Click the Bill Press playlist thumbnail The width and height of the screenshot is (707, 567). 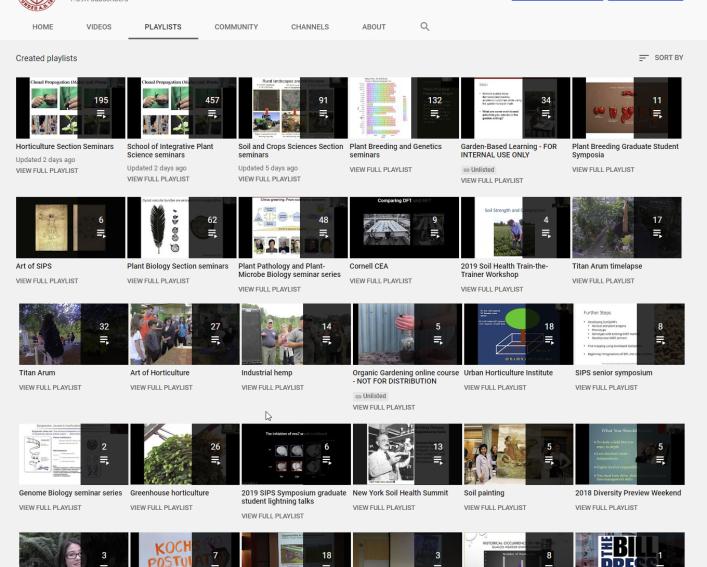630,549
